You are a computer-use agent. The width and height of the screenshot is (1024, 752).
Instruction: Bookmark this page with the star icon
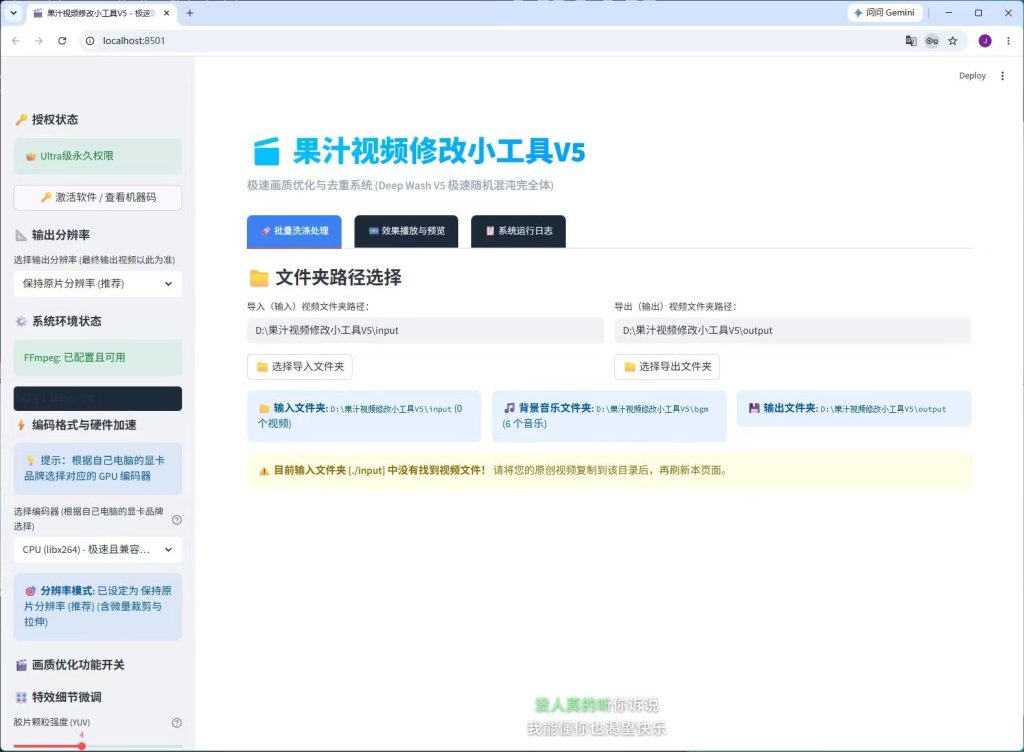click(x=953, y=40)
